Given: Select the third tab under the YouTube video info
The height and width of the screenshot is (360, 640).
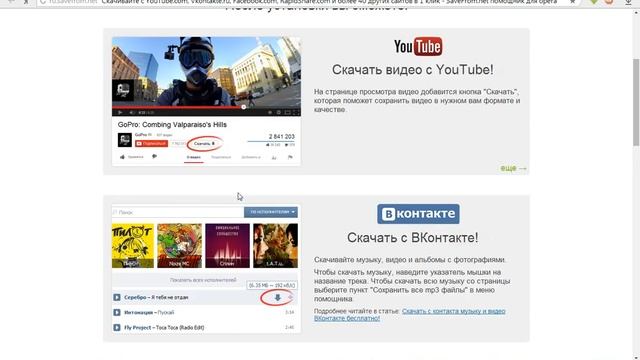Looking at the screenshot, I should [x=251, y=157].
